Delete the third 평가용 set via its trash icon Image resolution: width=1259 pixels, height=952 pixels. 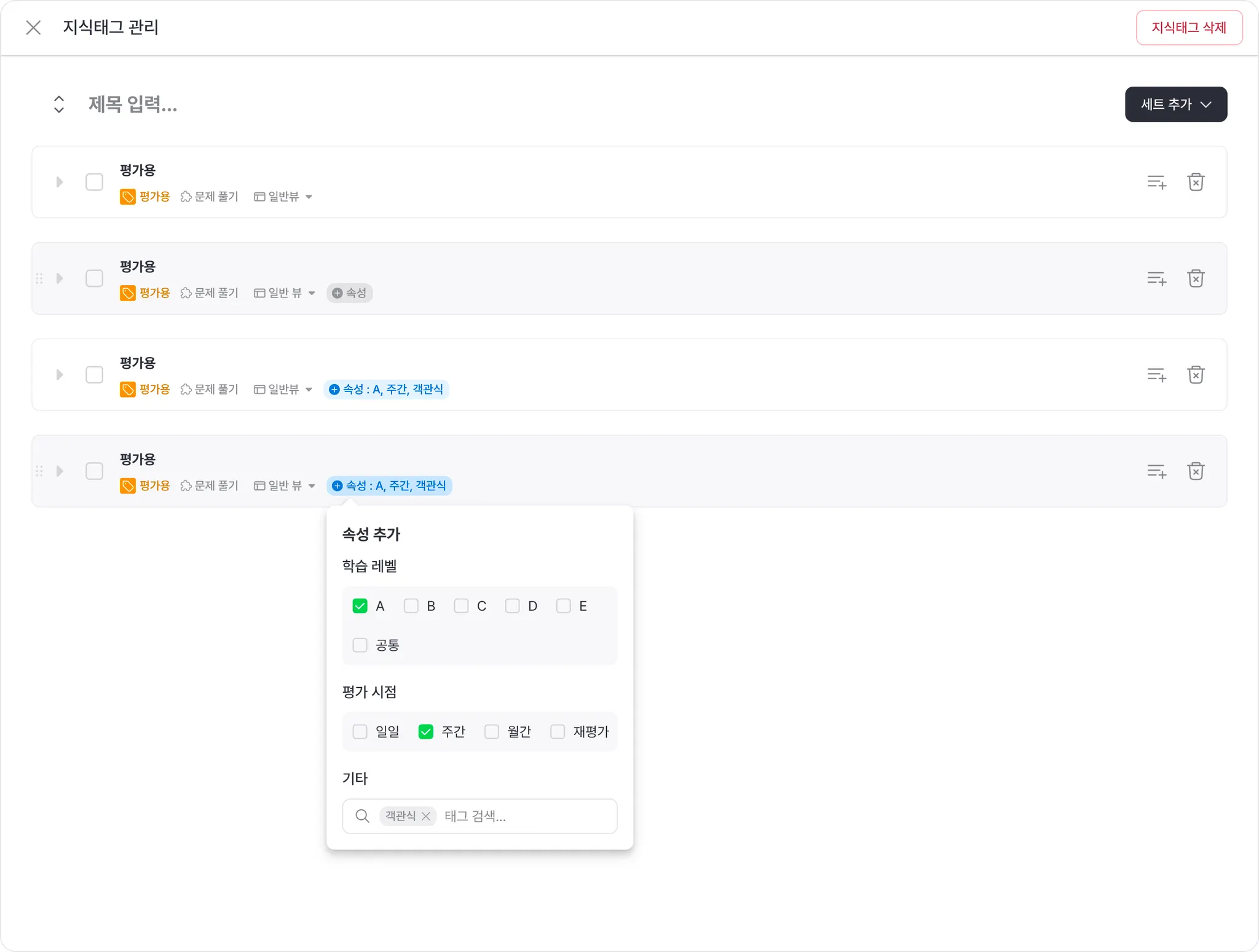coord(1195,375)
